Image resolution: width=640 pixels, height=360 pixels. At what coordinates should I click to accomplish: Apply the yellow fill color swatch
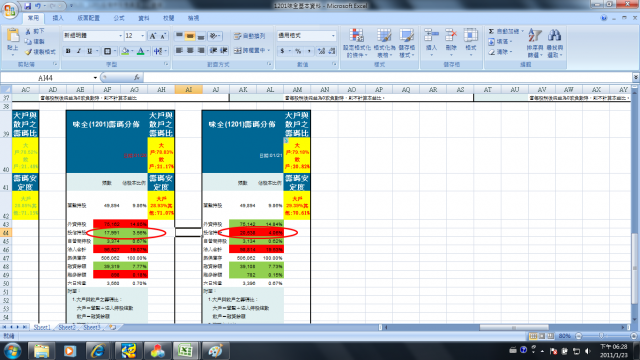[x=125, y=51]
